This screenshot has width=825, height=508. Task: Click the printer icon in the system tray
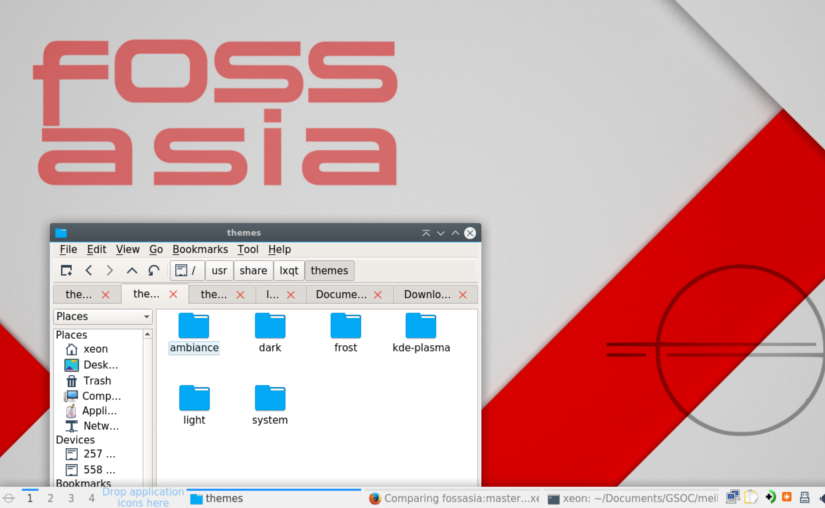click(803, 497)
